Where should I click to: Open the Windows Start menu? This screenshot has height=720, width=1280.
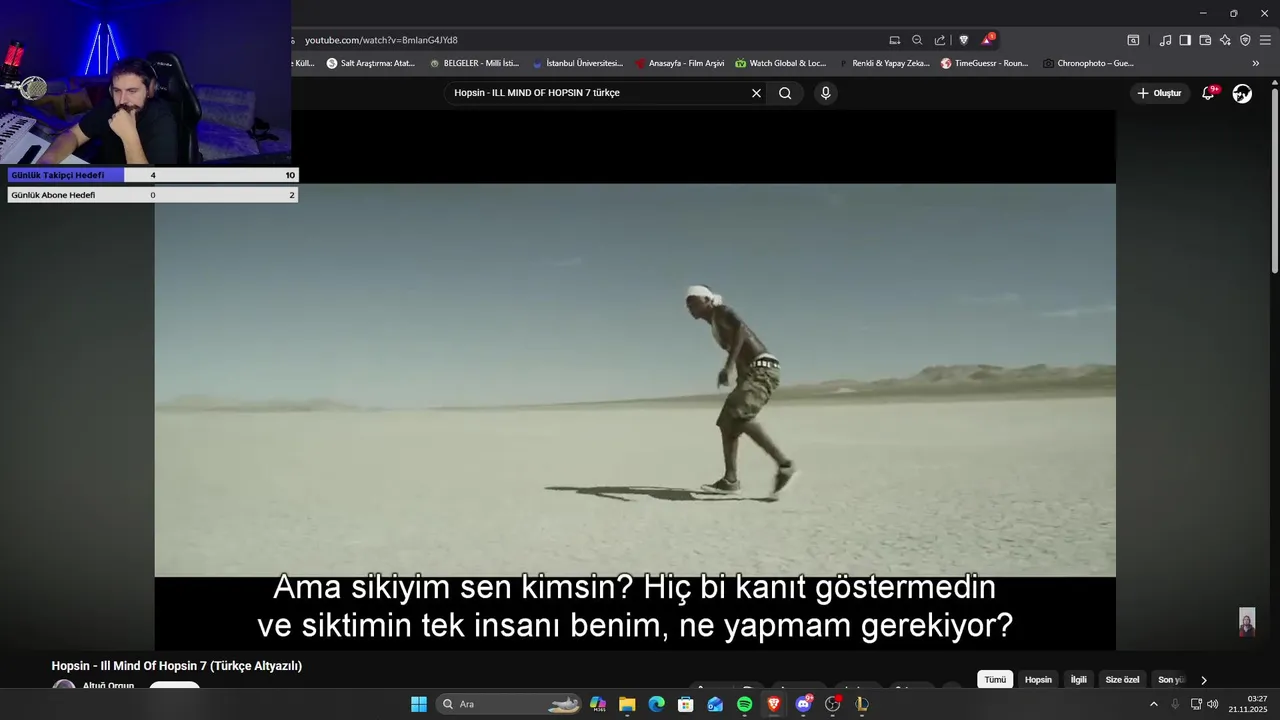[x=419, y=704]
